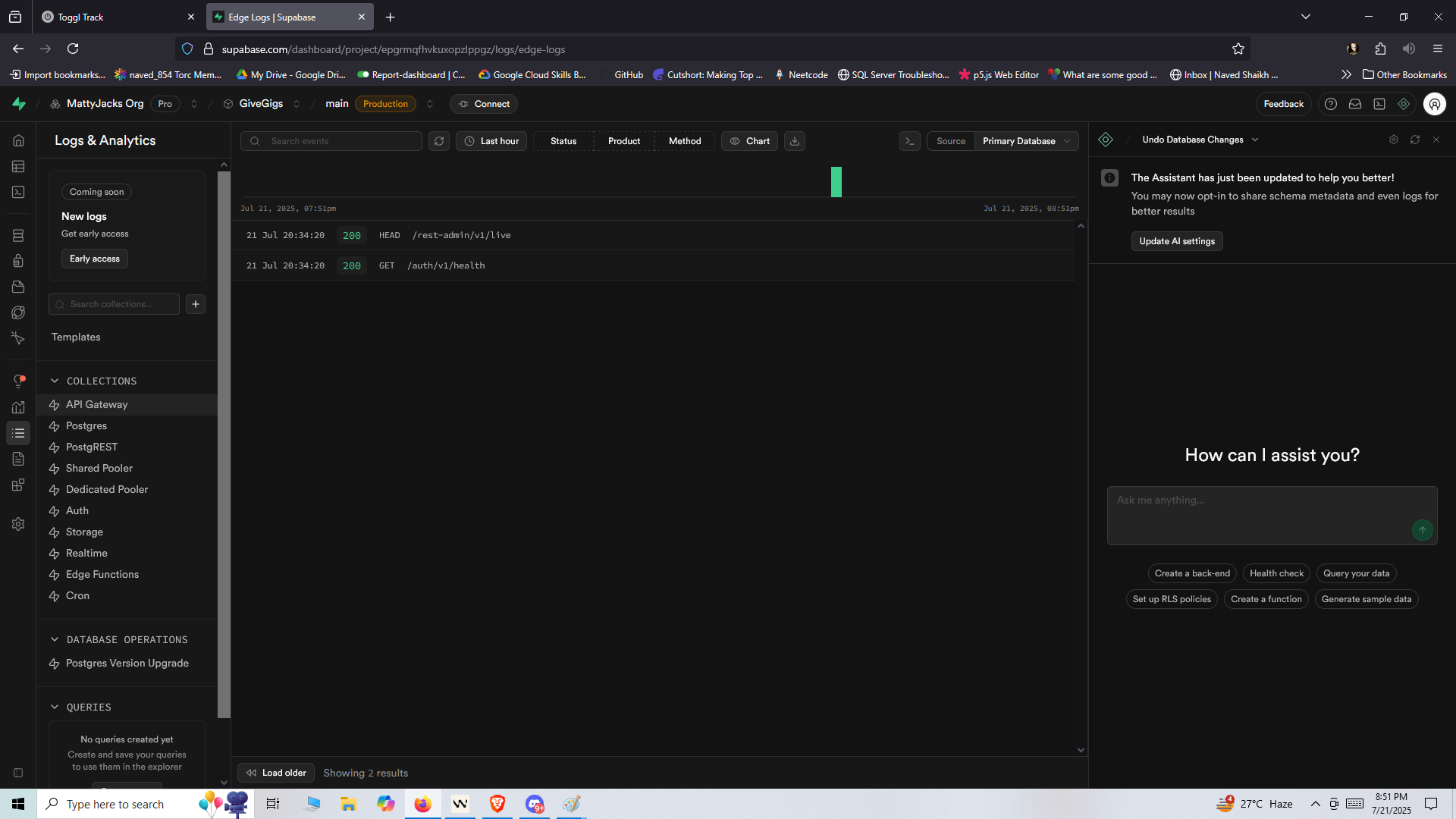Open the SQL Editor sidebar icon

[x=18, y=193]
